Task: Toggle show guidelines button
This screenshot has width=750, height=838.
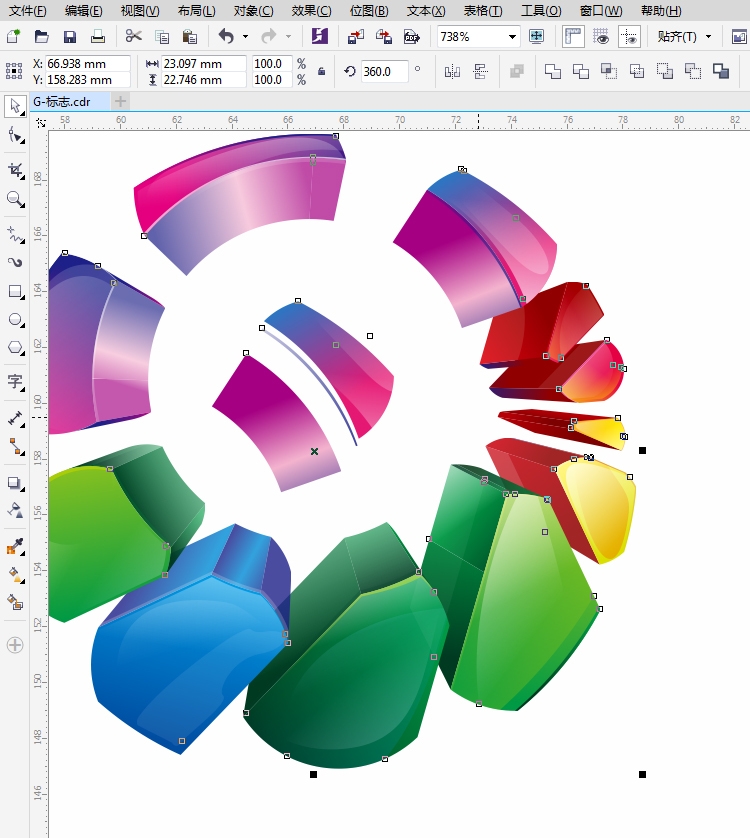Action: click(x=629, y=37)
